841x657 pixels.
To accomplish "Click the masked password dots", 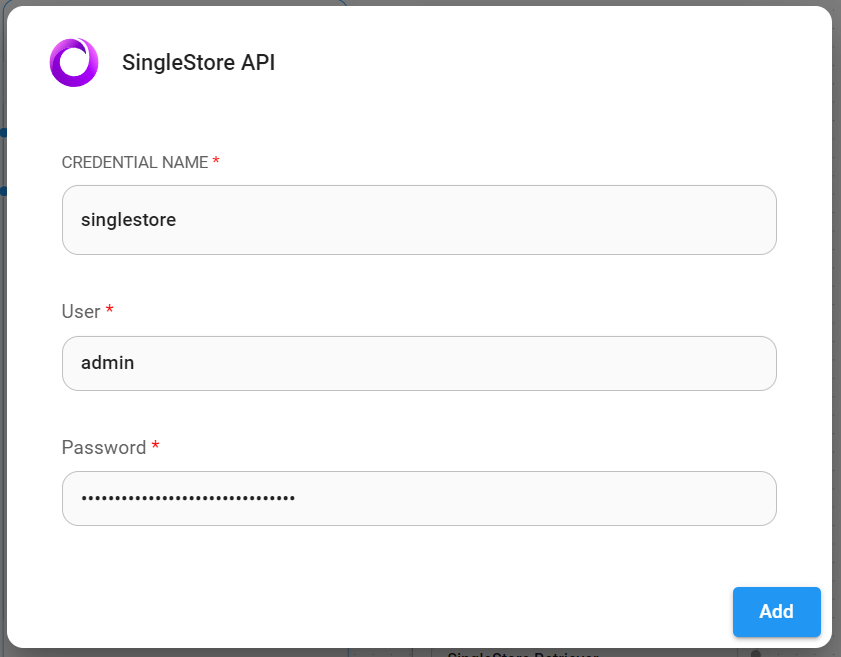I will pyautogui.click(x=188, y=498).
